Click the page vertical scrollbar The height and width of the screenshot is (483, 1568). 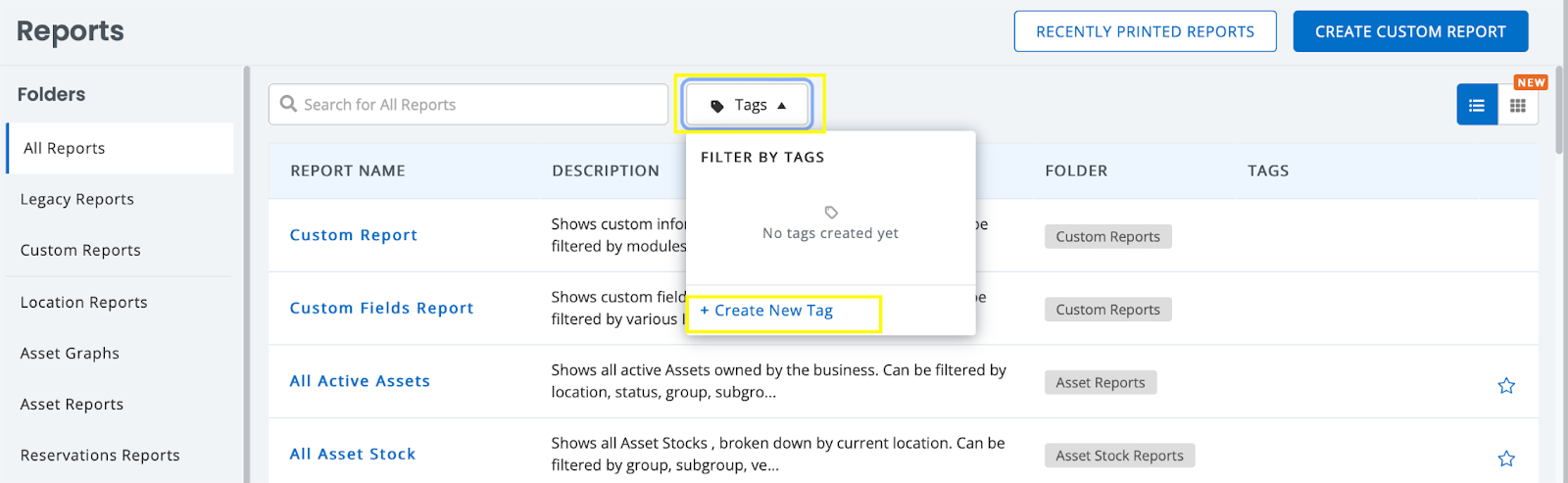[1559, 108]
